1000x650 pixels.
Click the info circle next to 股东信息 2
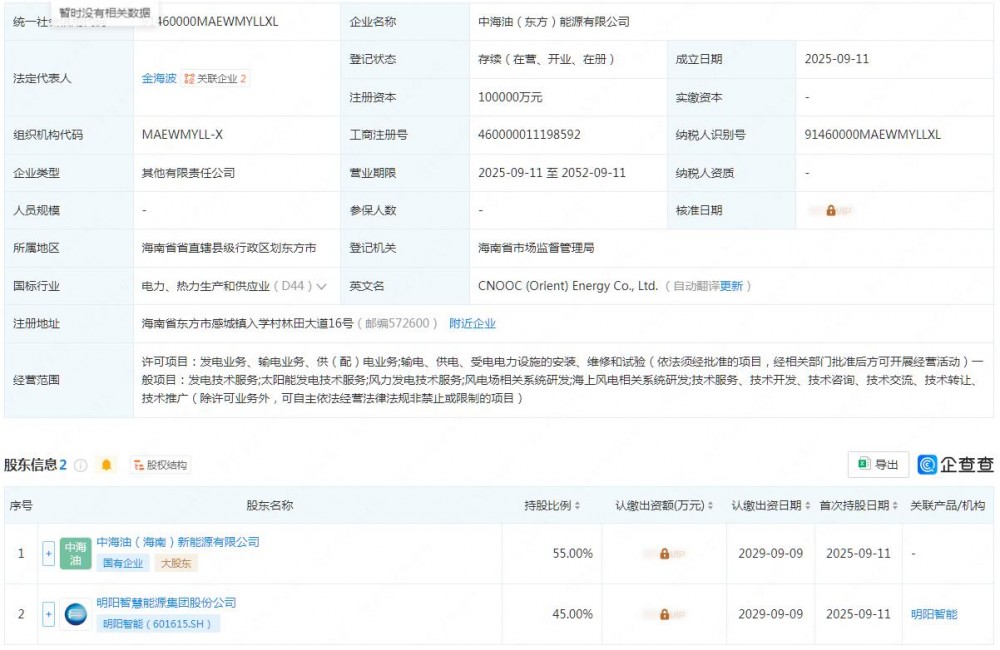pyautogui.click(x=79, y=463)
